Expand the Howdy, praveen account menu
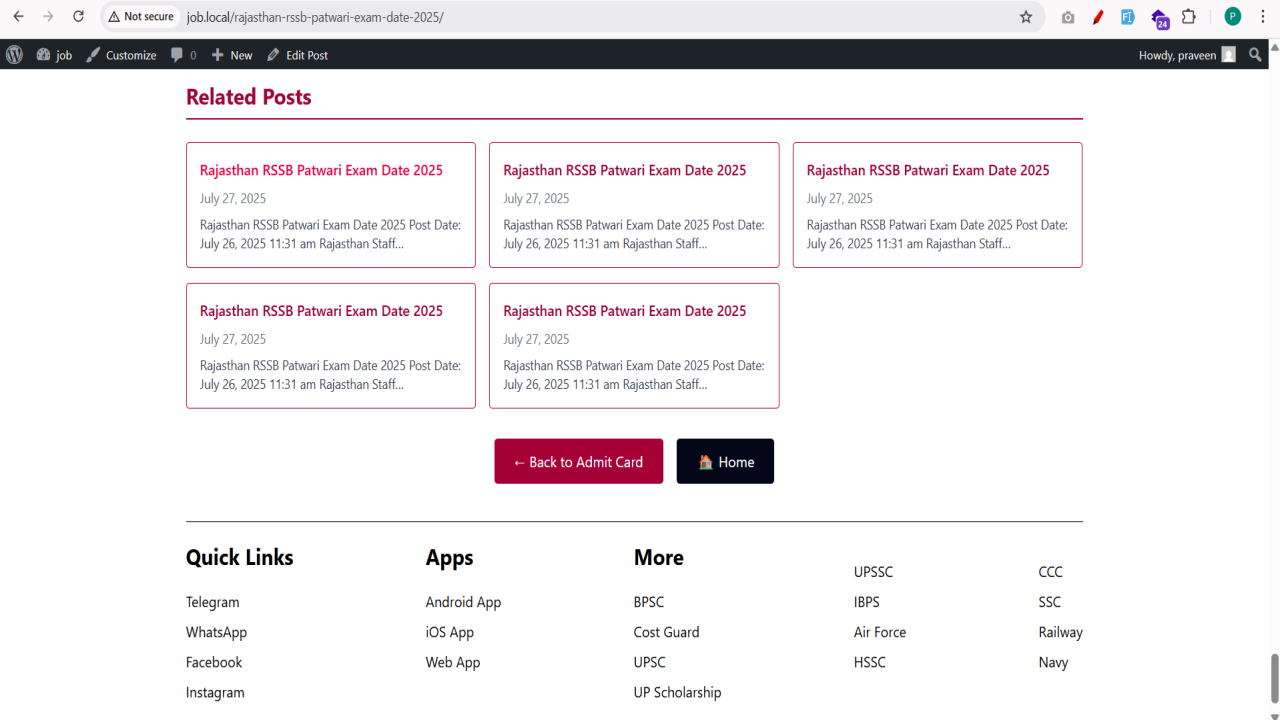Image resolution: width=1280 pixels, height=720 pixels. coord(1187,55)
